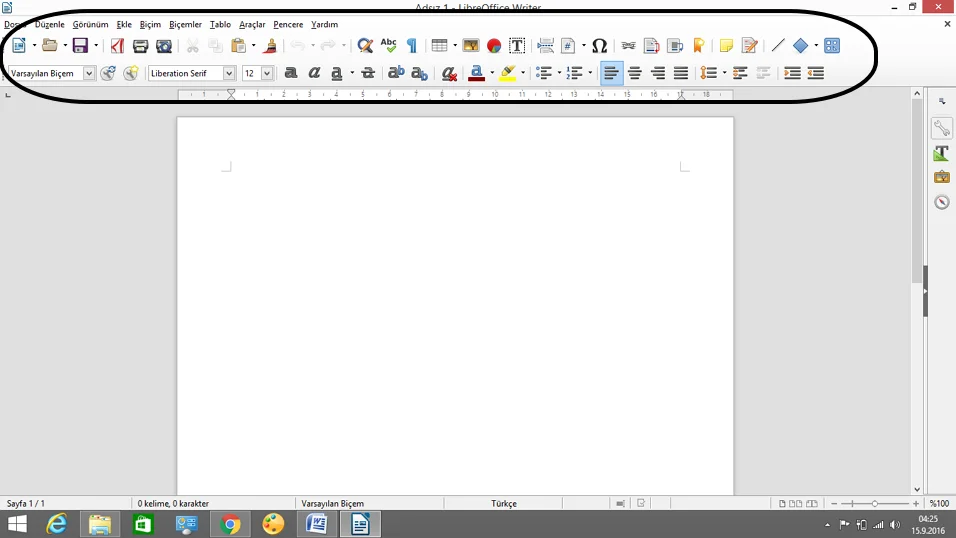The width and height of the screenshot is (956, 538).
Task: Open Print Preview
Action: (x=164, y=46)
